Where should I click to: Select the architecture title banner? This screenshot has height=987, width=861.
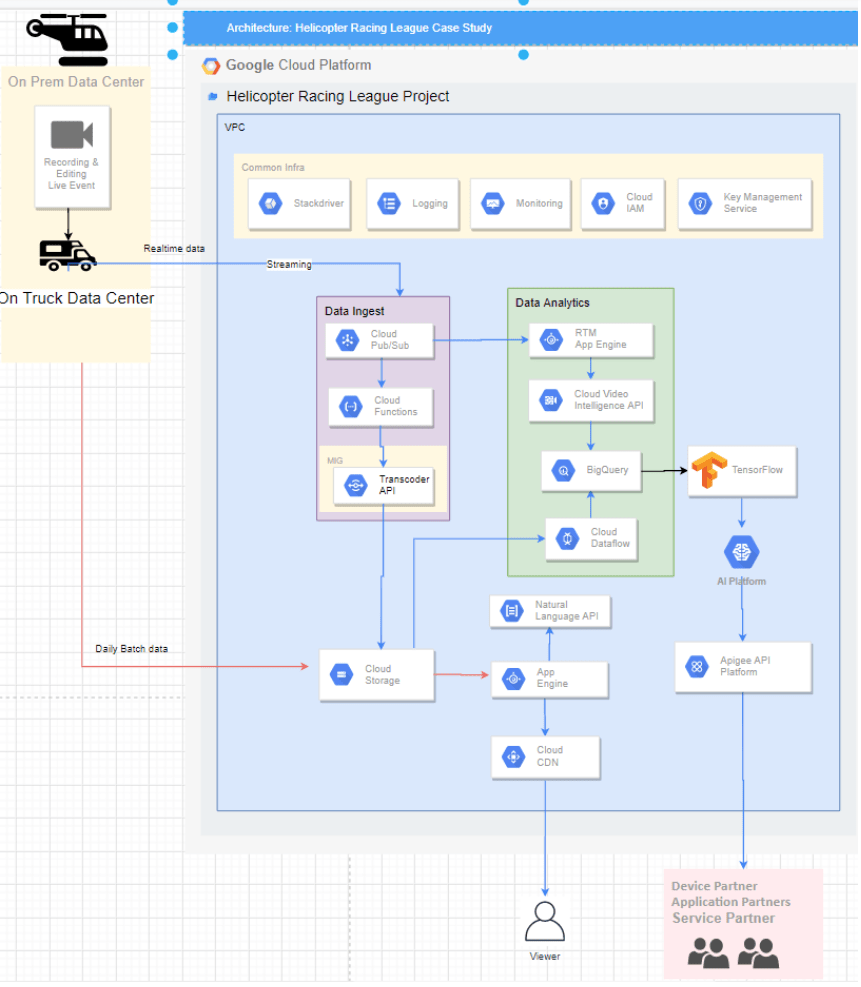pos(521,28)
